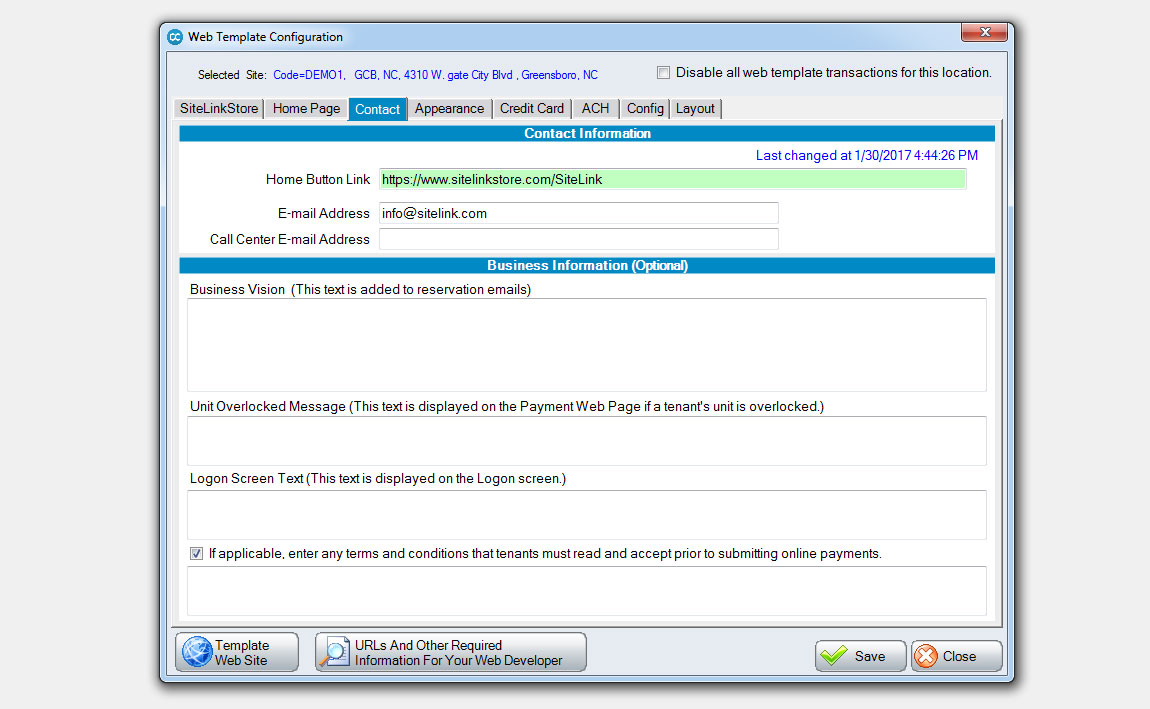Click the Save button
Image resolution: width=1150 pixels, height=709 pixels.
point(862,656)
